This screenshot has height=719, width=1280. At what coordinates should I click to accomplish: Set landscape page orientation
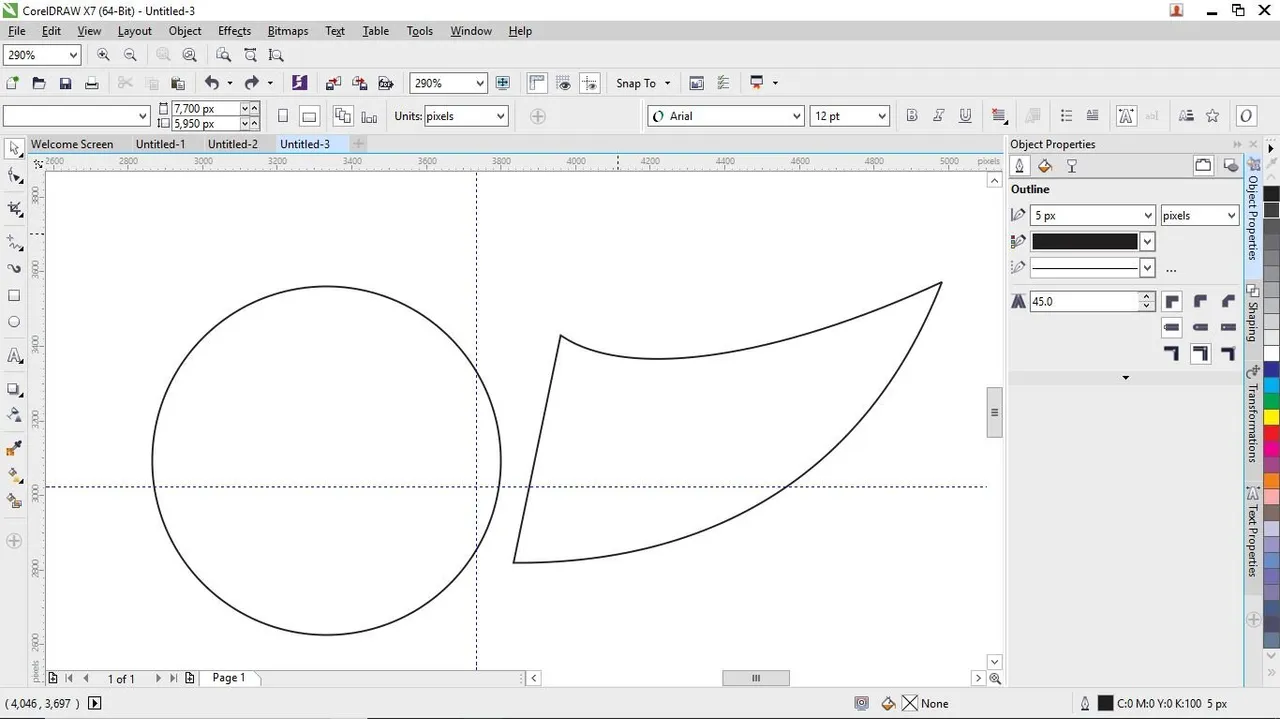(309, 116)
